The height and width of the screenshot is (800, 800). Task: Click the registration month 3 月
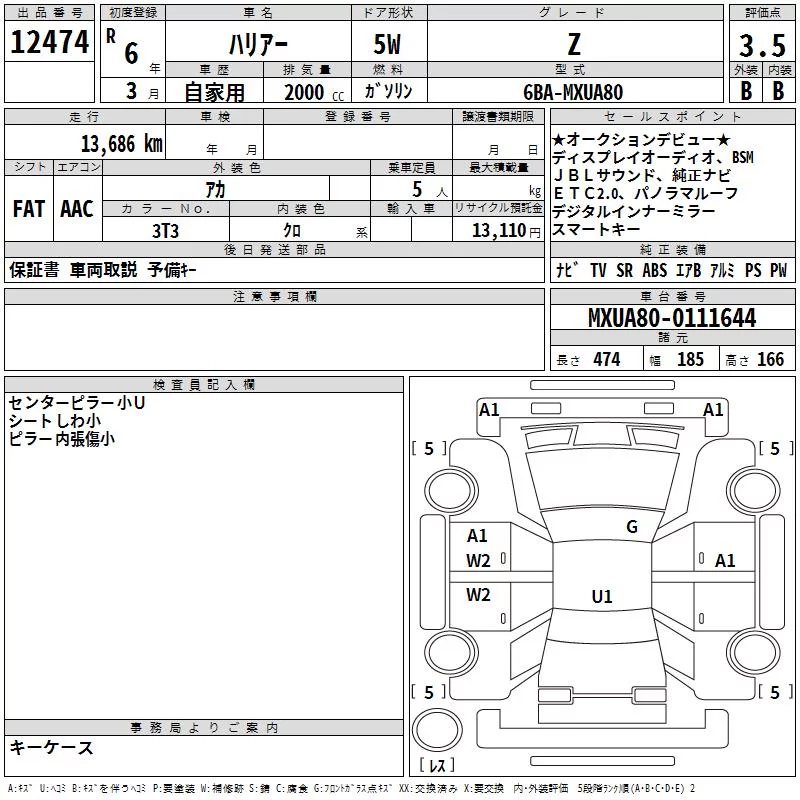142,91
